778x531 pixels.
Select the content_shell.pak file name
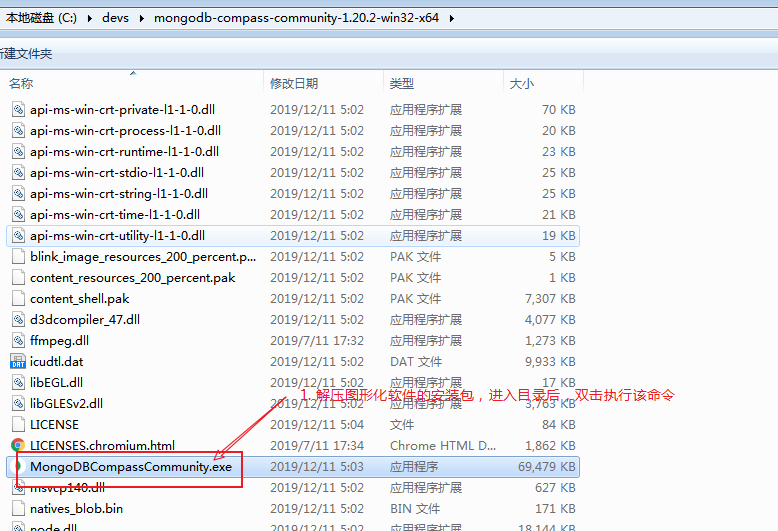click(79, 299)
